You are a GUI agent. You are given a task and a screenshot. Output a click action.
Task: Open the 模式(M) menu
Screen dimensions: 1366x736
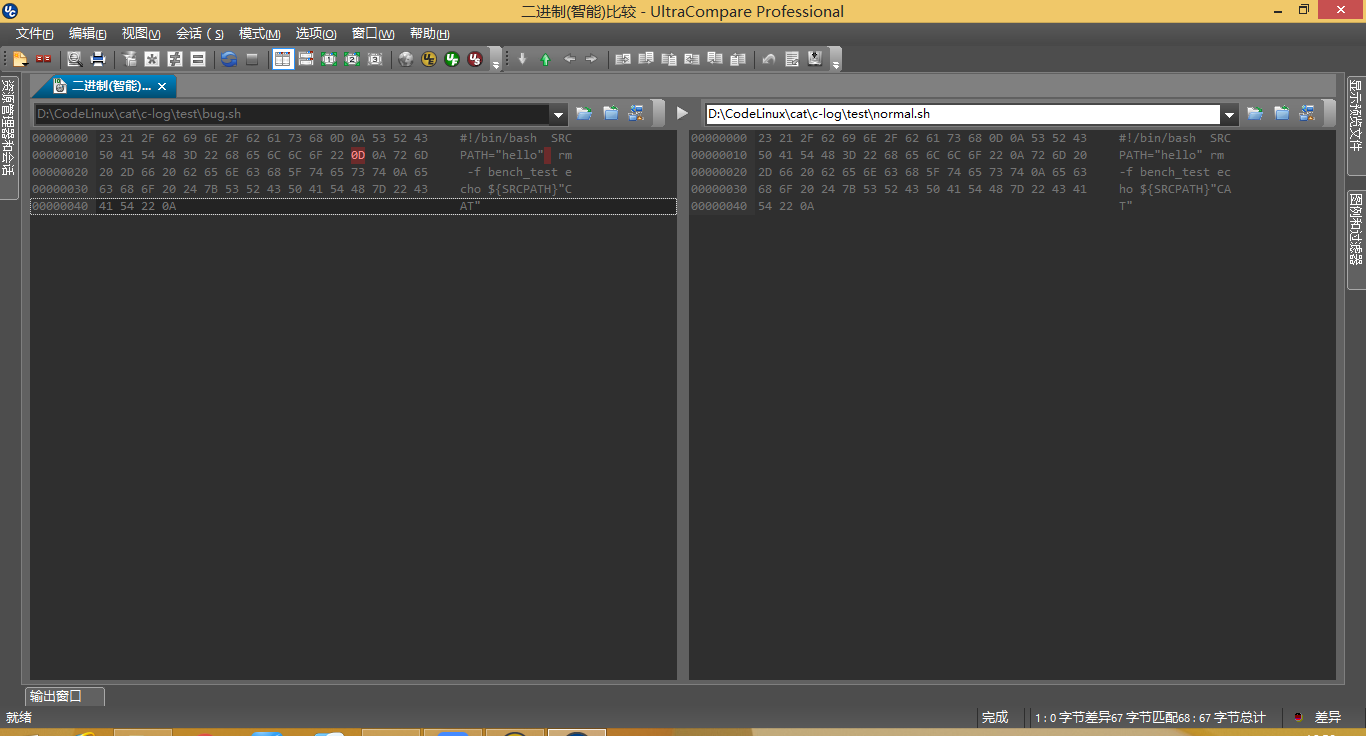coord(260,34)
